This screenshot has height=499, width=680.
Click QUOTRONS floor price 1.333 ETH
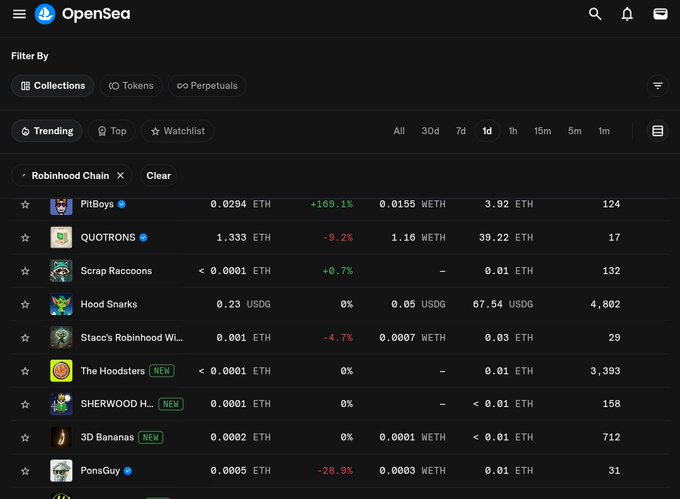pos(243,238)
